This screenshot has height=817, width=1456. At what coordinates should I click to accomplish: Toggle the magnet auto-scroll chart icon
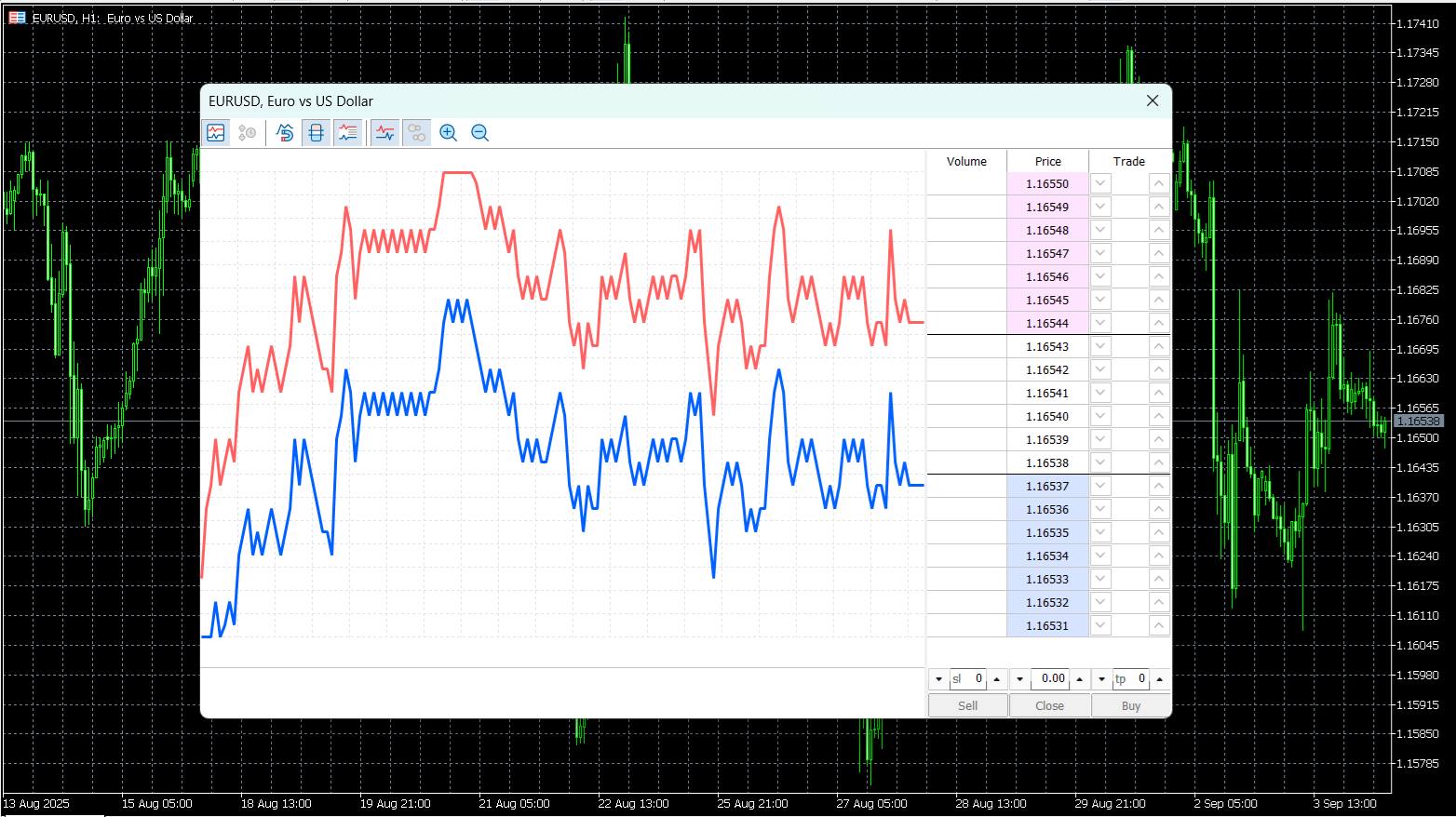pyautogui.click(x=285, y=133)
